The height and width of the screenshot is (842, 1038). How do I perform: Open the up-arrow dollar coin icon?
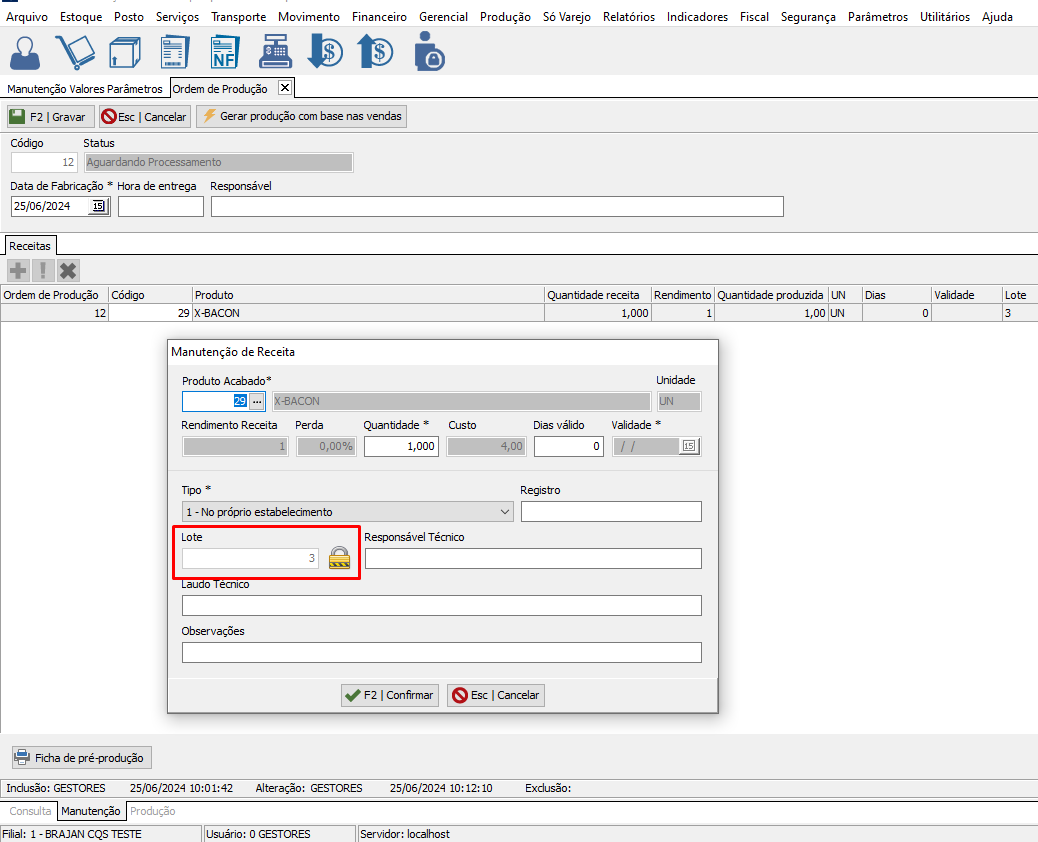coord(375,51)
